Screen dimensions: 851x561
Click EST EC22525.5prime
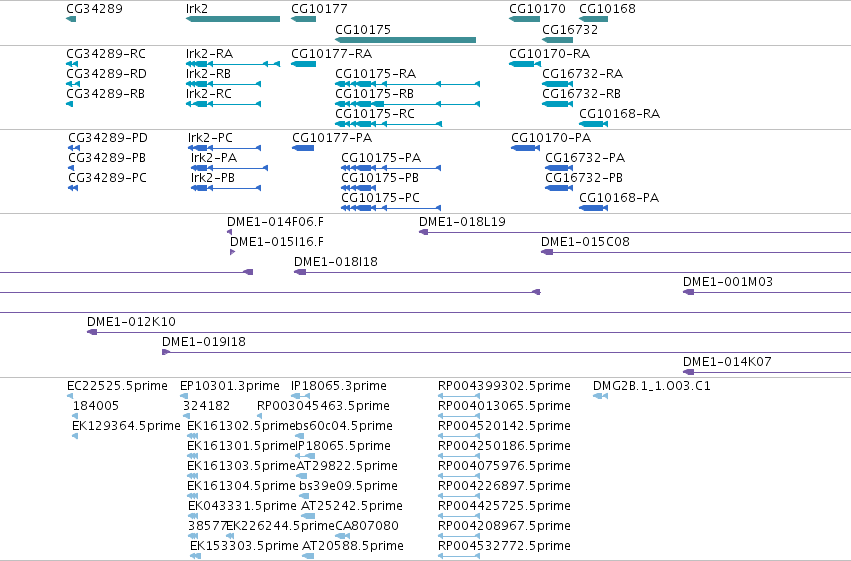click(117, 386)
